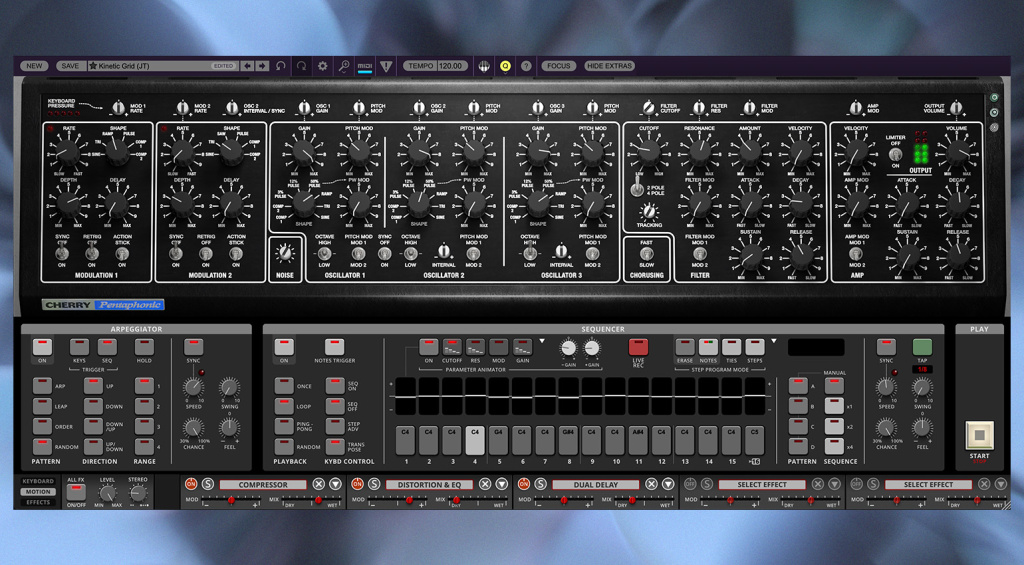Screen dimensions: 1024x565
Task: Open the MIDI mapping panel
Action: coord(365,66)
